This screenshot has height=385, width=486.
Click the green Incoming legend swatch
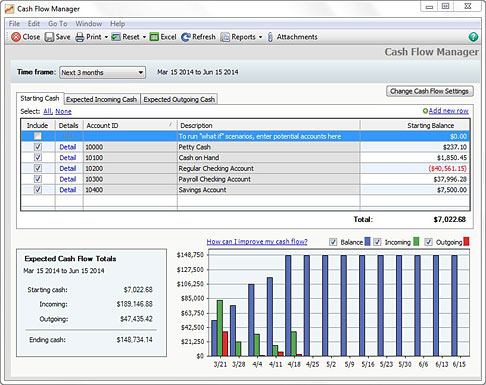pyautogui.click(x=416, y=242)
